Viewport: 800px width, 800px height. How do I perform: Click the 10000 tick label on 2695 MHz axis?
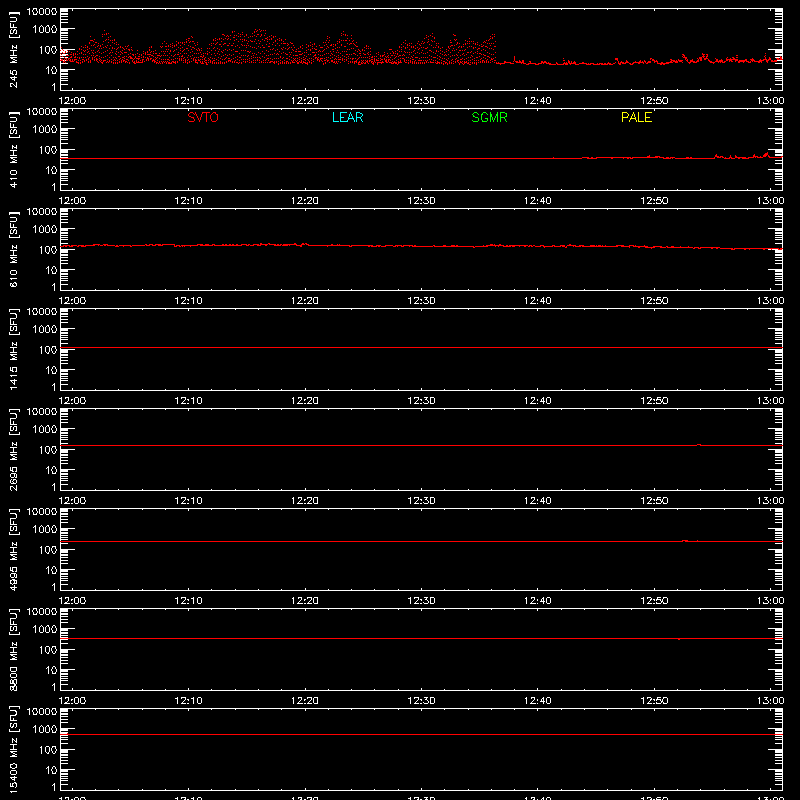click(42, 411)
